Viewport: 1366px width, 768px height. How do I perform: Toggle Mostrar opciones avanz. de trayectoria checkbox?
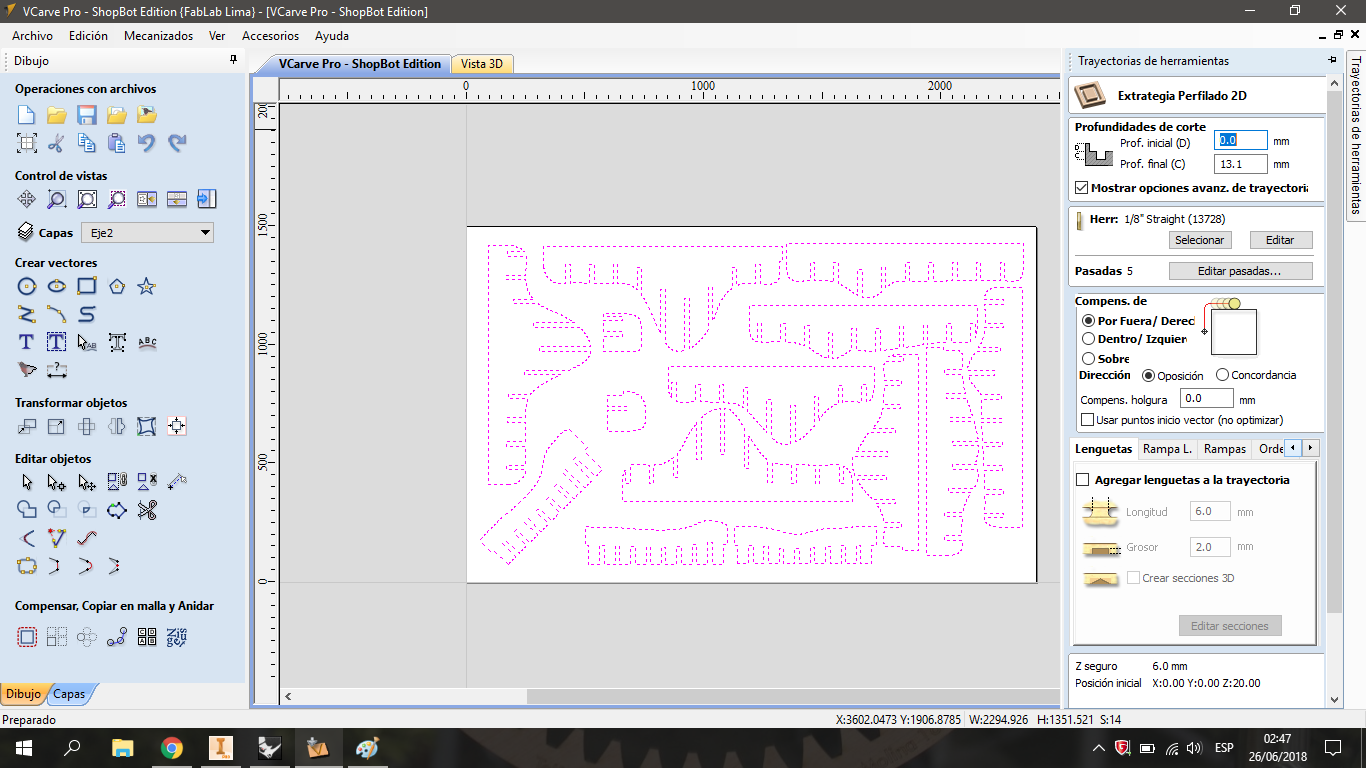(x=1082, y=187)
